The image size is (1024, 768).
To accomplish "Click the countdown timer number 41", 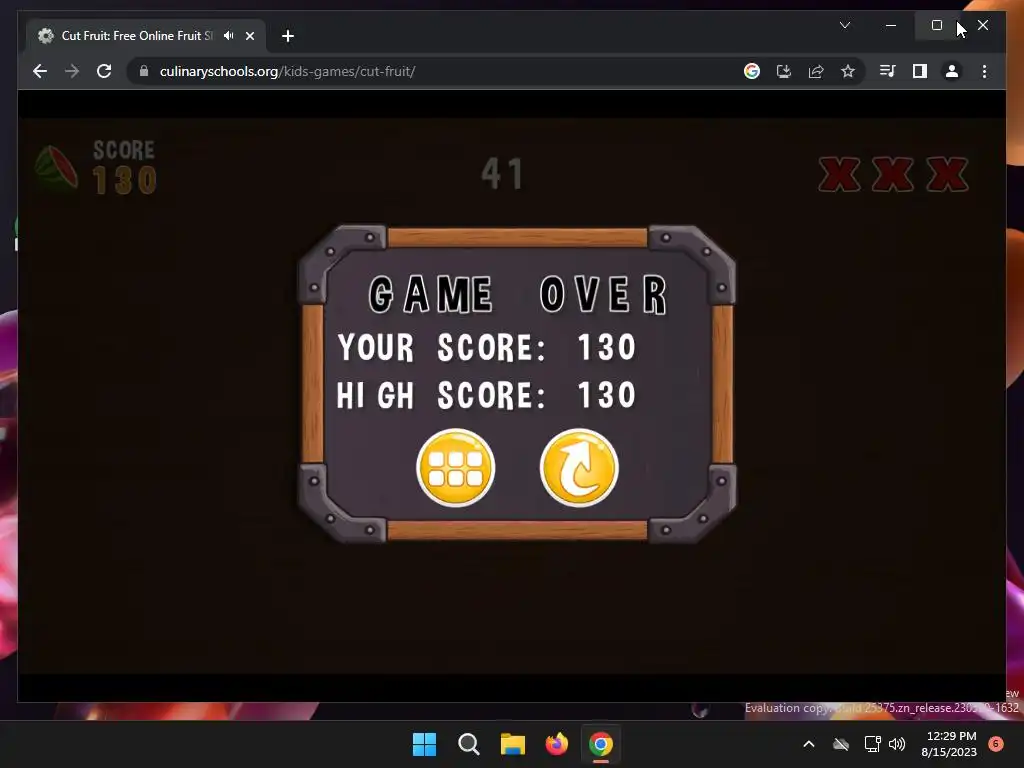I will click(x=502, y=174).
